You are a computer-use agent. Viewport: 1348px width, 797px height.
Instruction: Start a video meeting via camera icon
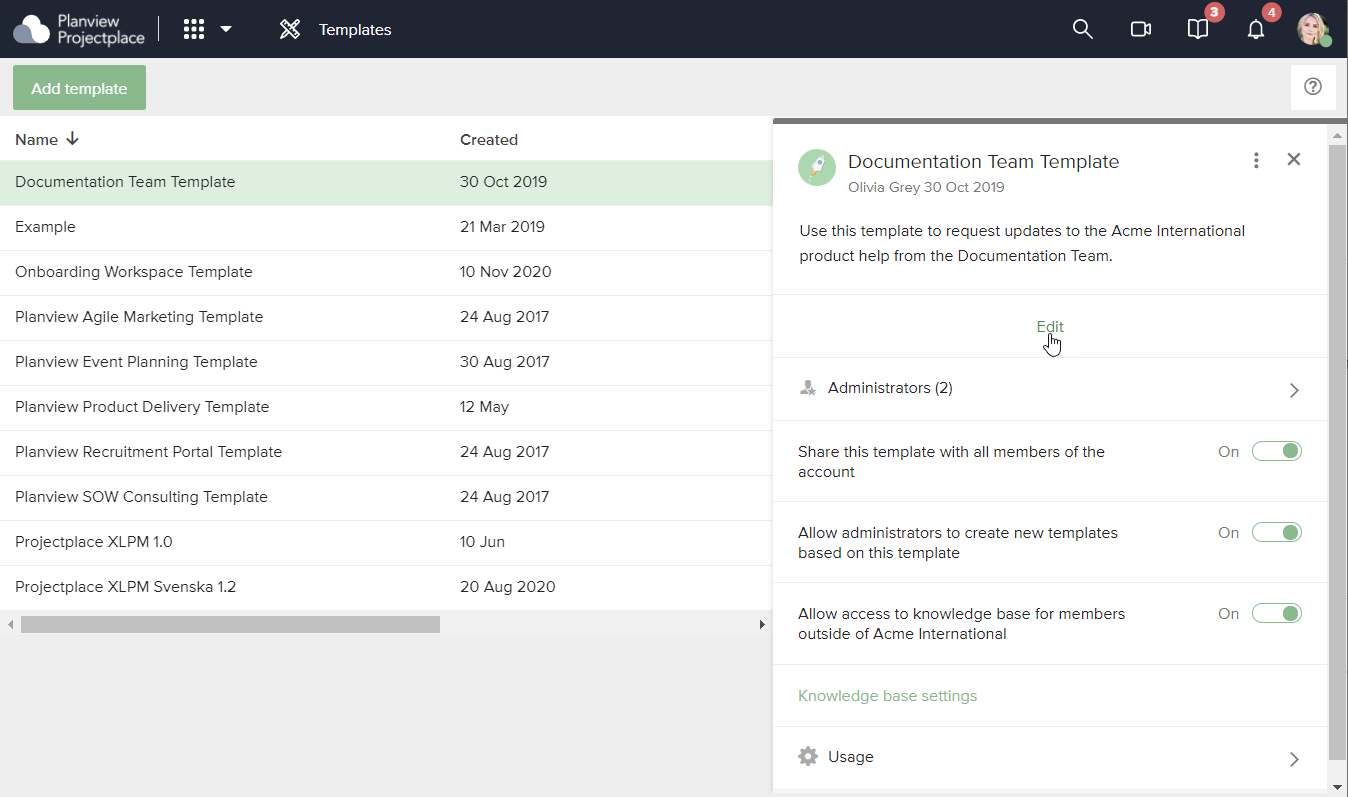click(x=1141, y=29)
